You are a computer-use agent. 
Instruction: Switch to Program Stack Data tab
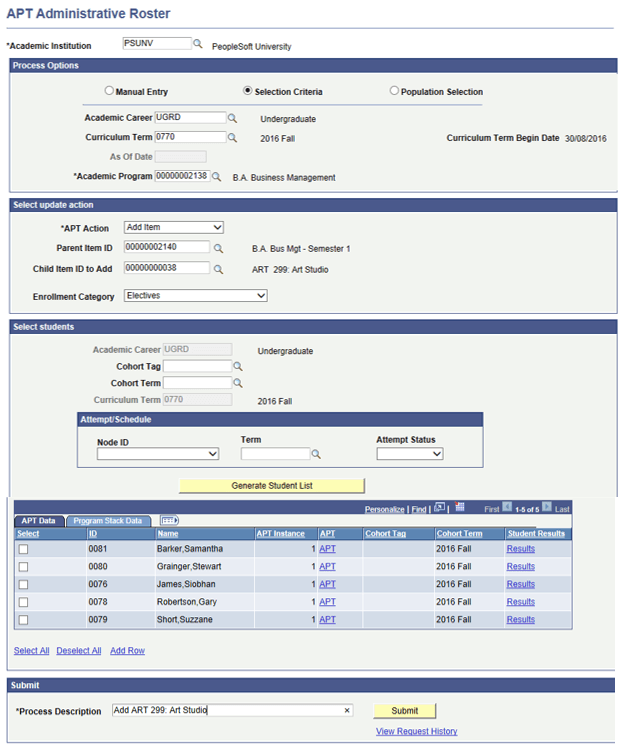108,521
